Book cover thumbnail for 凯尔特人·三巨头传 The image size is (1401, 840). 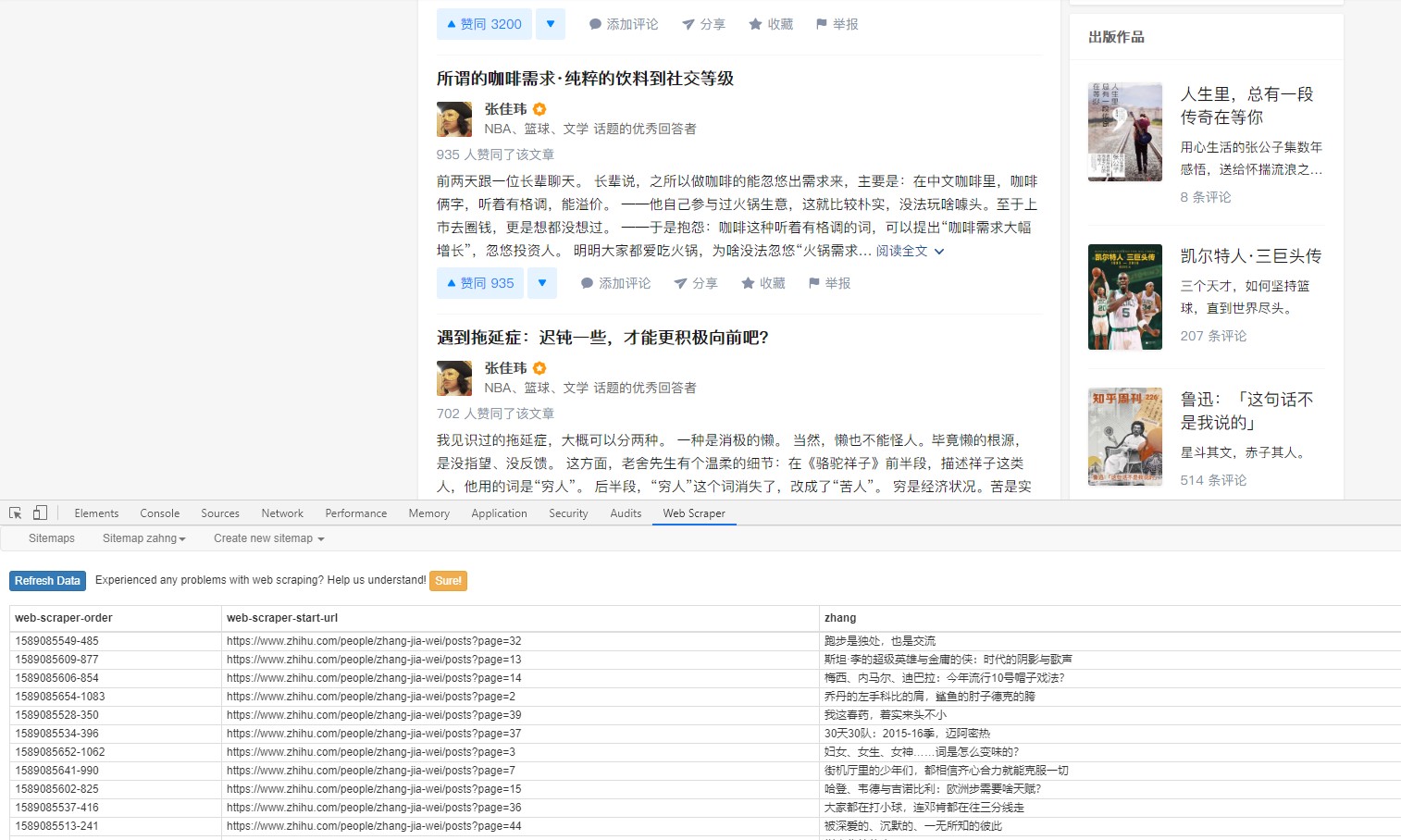click(x=1125, y=297)
